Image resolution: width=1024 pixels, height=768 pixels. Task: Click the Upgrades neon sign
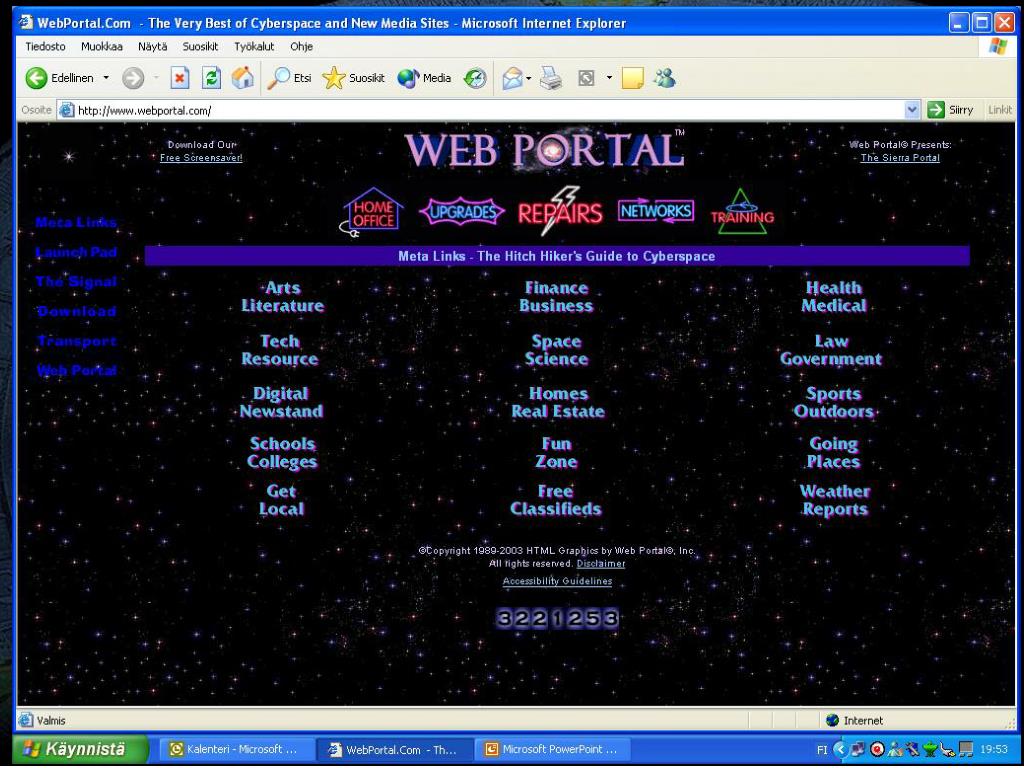coord(462,212)
